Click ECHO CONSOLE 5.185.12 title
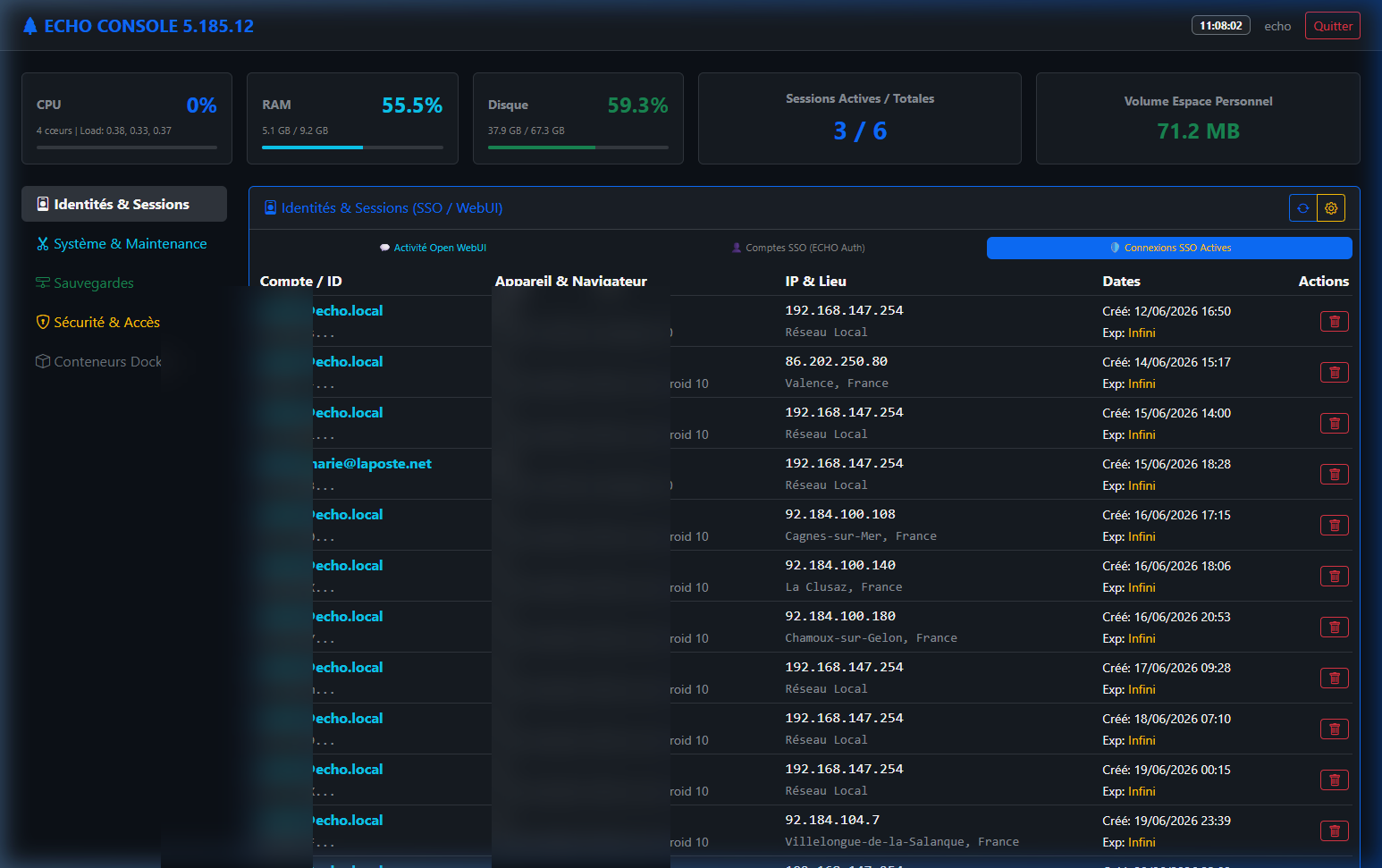The image size is (1382, 868). click(x=149, y=26)
